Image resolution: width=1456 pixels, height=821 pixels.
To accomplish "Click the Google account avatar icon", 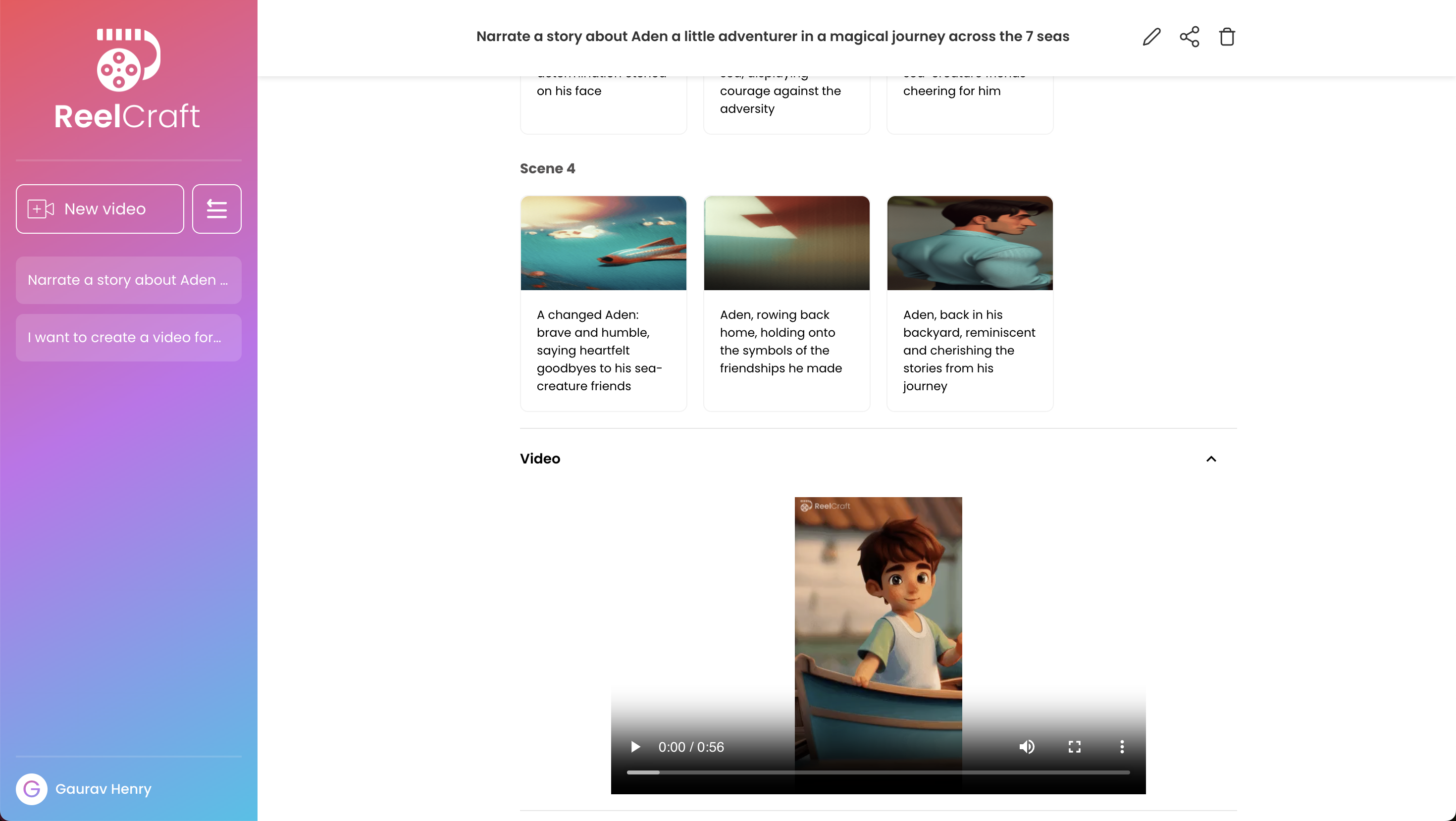I will [32, 789].
